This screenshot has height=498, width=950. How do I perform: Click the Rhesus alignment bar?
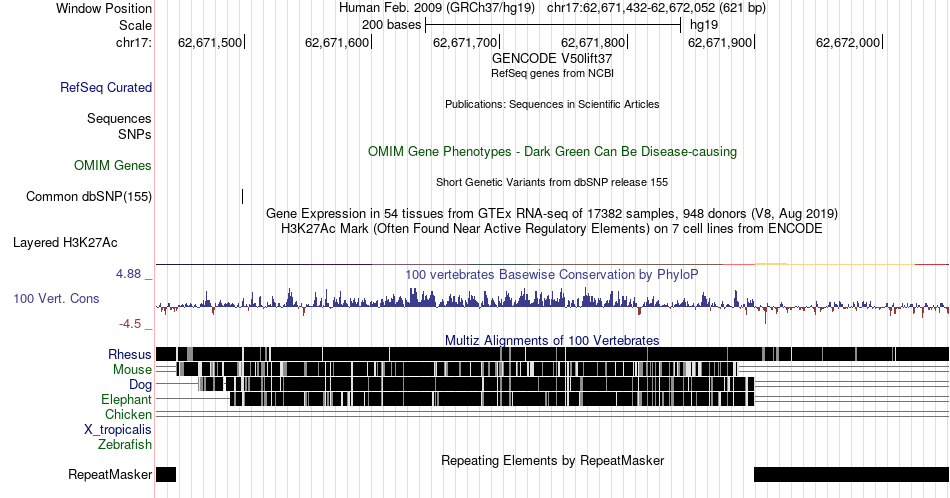tap(552, 354)
